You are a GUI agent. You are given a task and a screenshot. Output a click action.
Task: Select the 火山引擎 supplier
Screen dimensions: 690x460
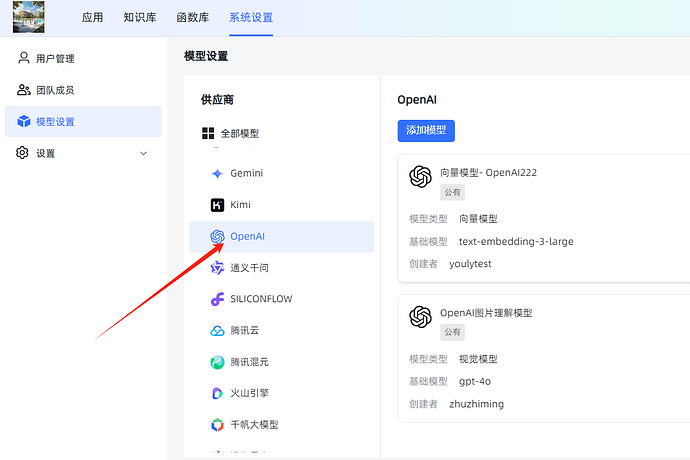282,393
